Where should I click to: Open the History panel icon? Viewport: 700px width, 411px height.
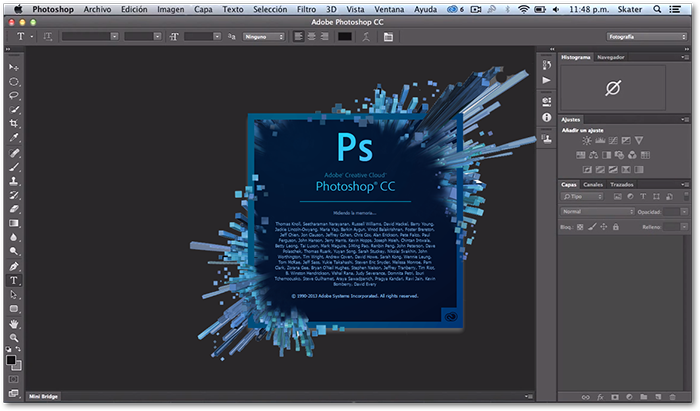546,65
